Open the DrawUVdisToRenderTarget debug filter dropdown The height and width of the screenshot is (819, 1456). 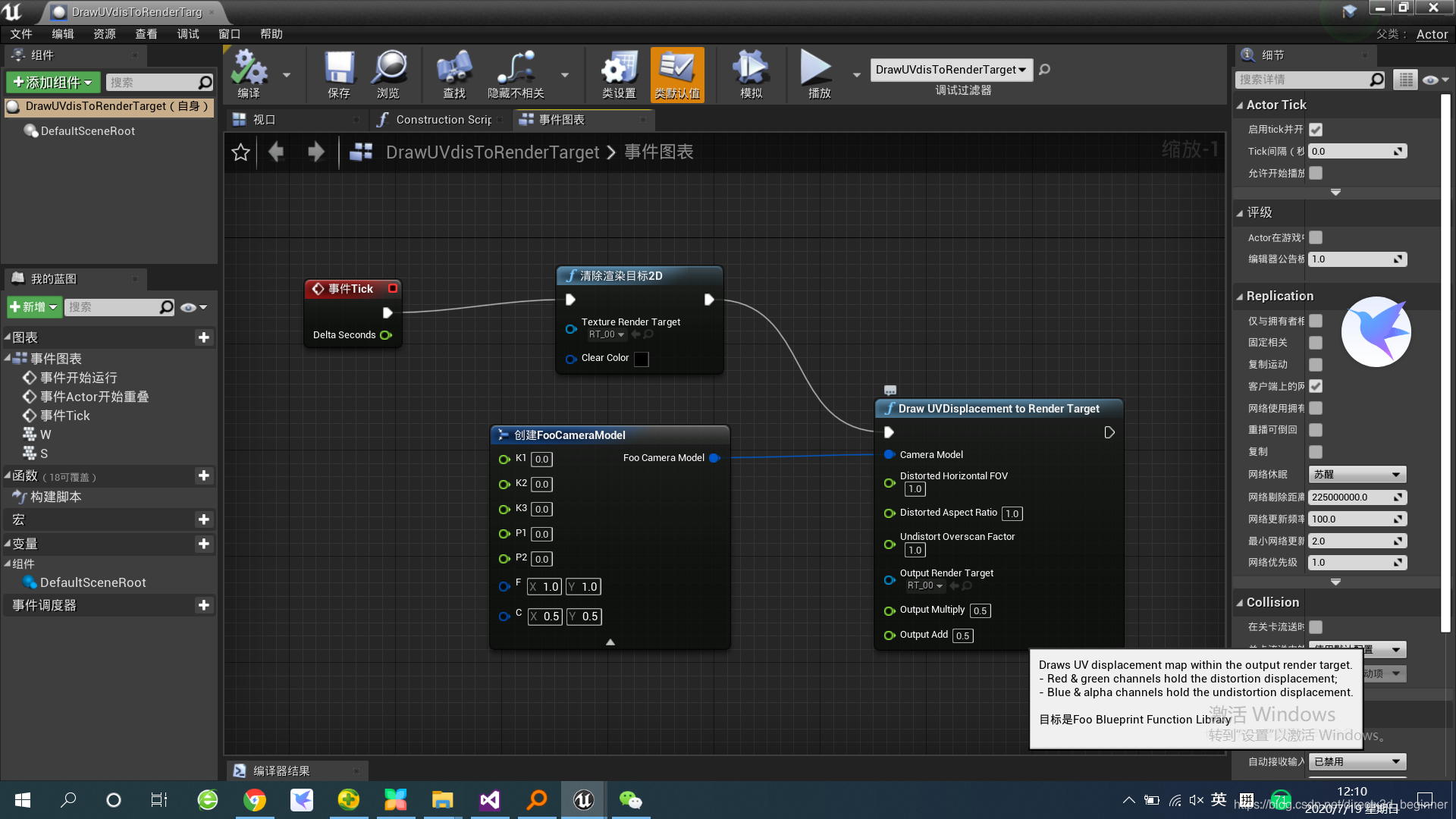tap(951, 70)
